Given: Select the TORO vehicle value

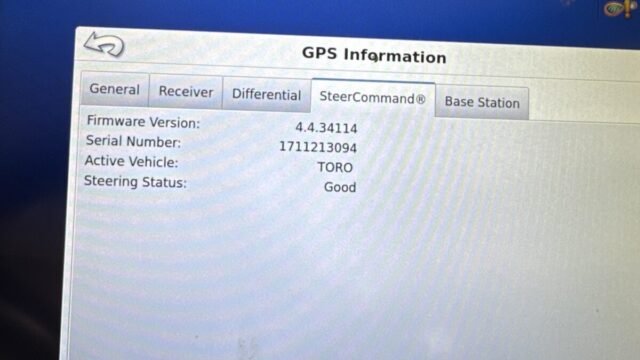Looking at the screenshot, I should pos(335,167).
